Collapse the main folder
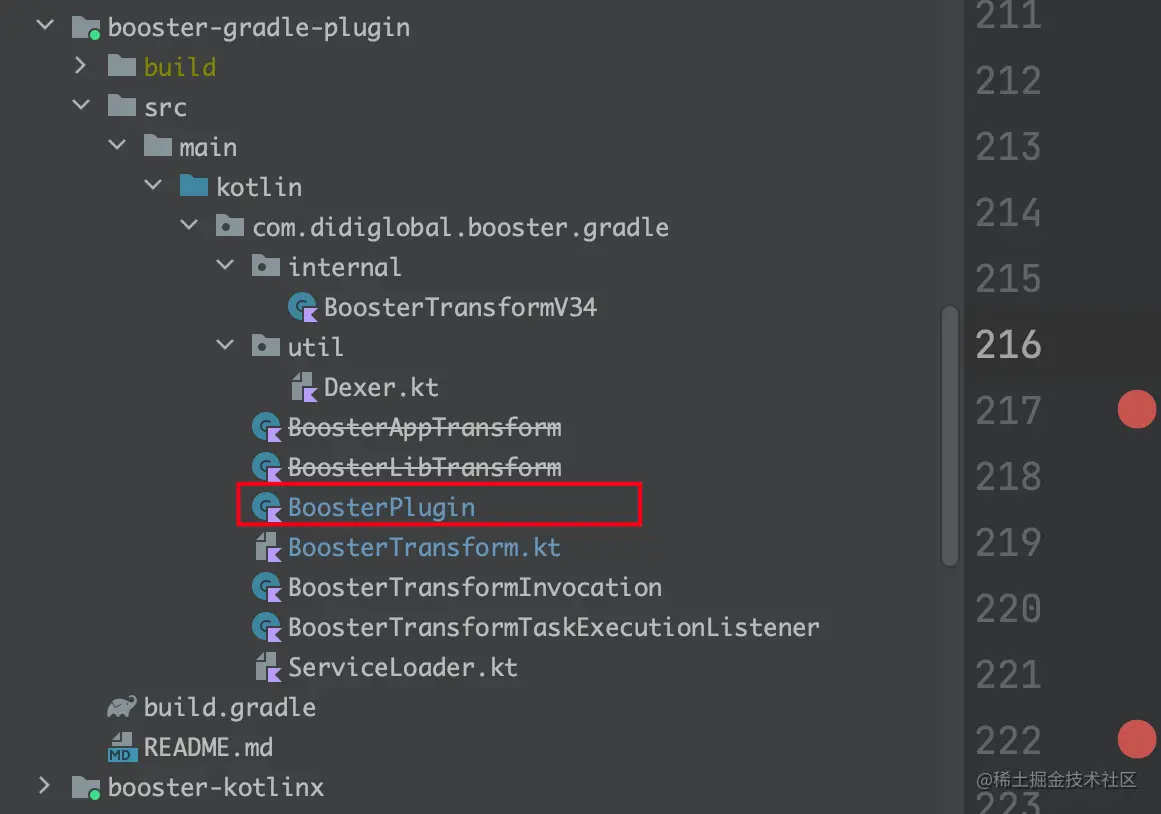The image size is (1161, 814). point(117,145)
